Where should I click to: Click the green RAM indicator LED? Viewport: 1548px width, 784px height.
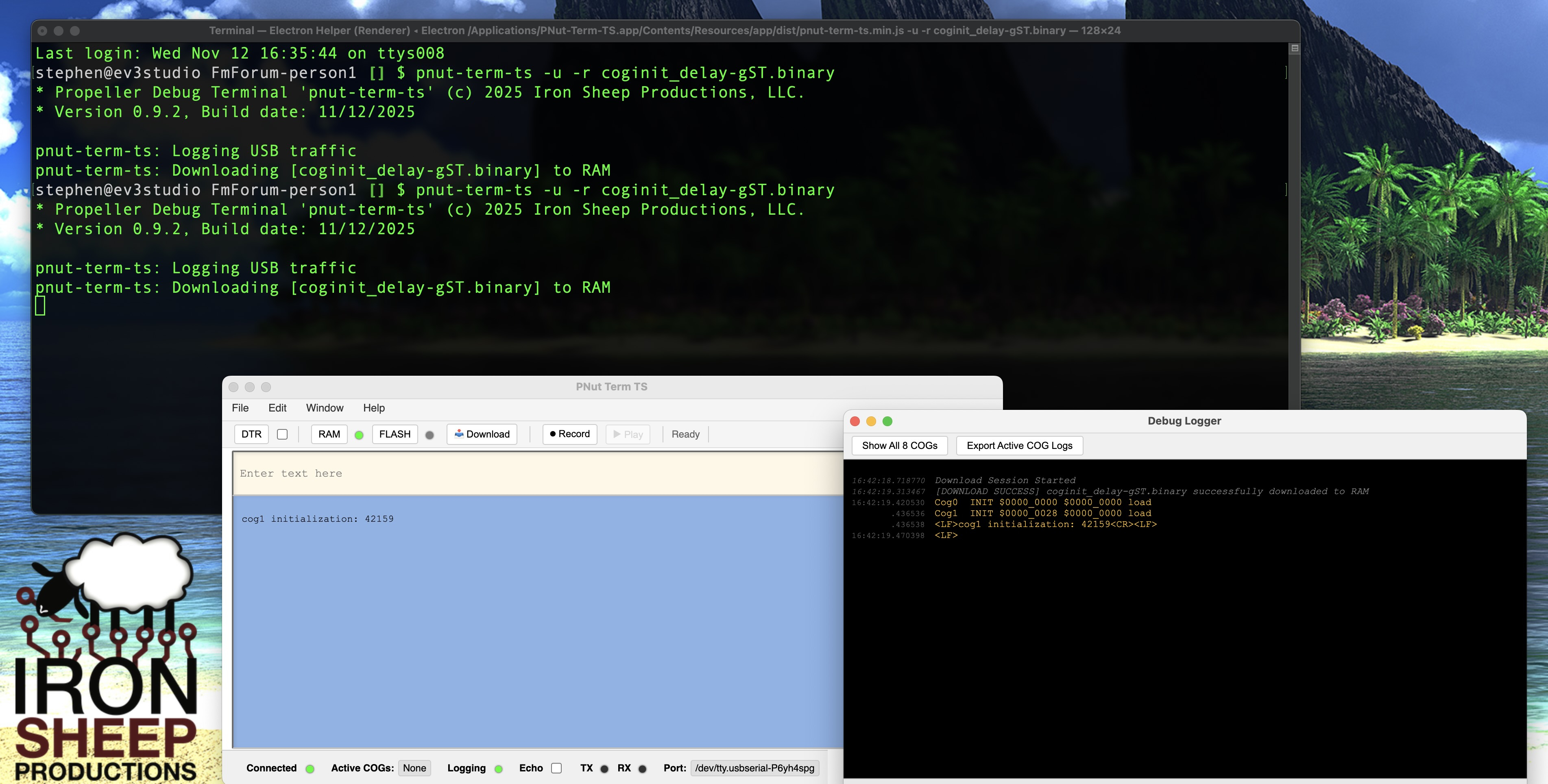pyautogui.click(x=360, y=435)
